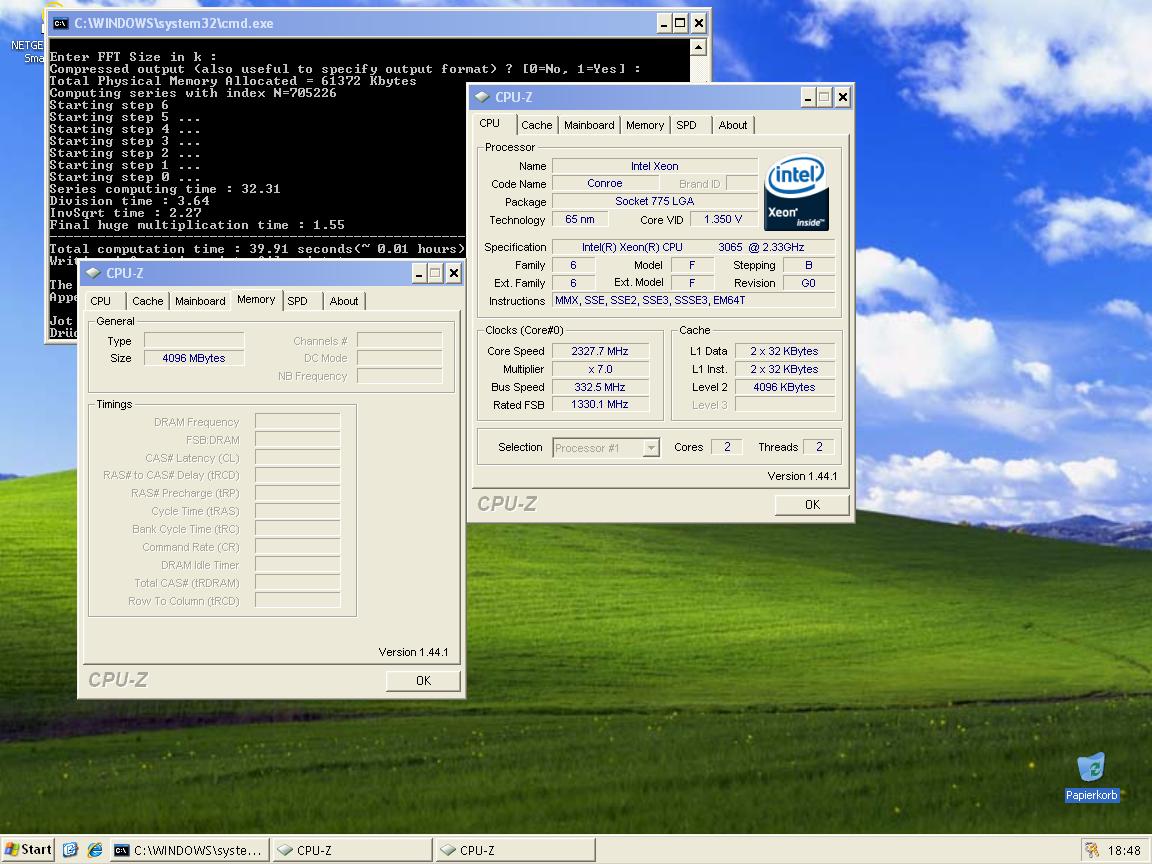Click the Package value Socket 775 LGA

point(655,201)
